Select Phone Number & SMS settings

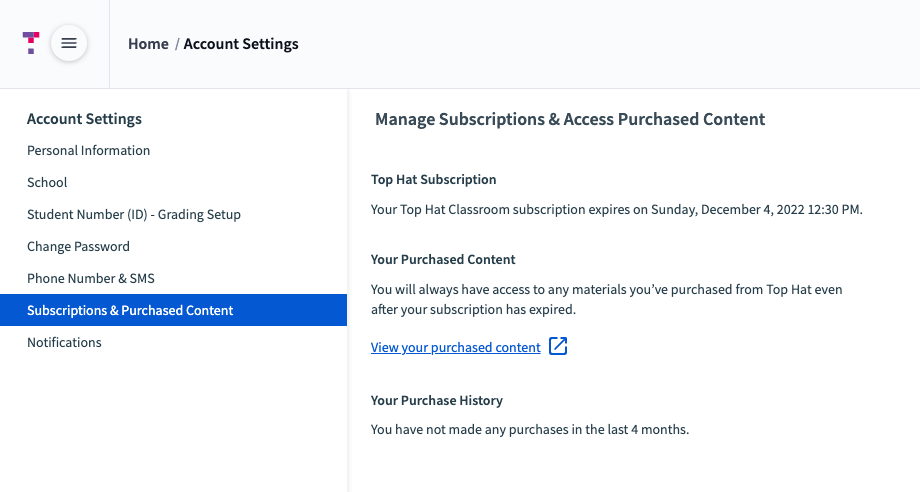coord(90,278)
